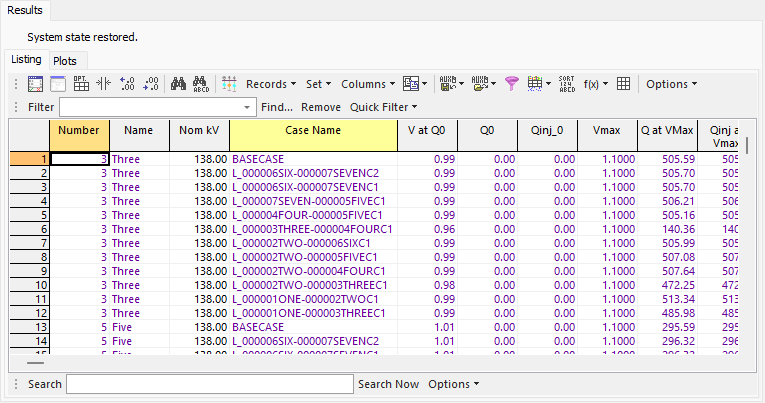The image size is (765, 403).
Task: Click Search Now button
Action: (388, 384)
